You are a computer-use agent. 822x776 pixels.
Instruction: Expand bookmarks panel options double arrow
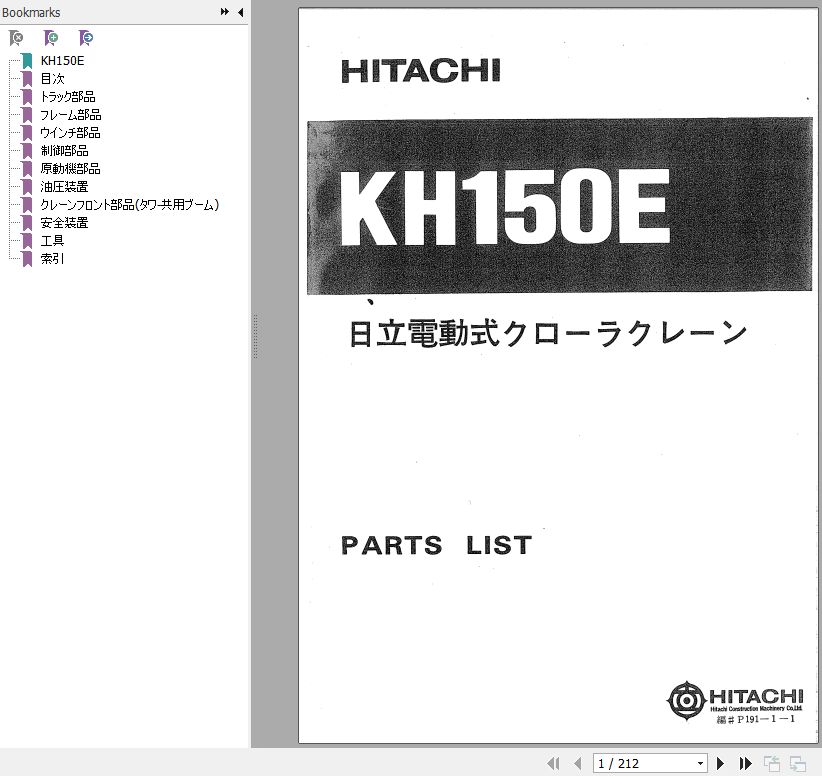pyautogui.click(x=224, y=12)
